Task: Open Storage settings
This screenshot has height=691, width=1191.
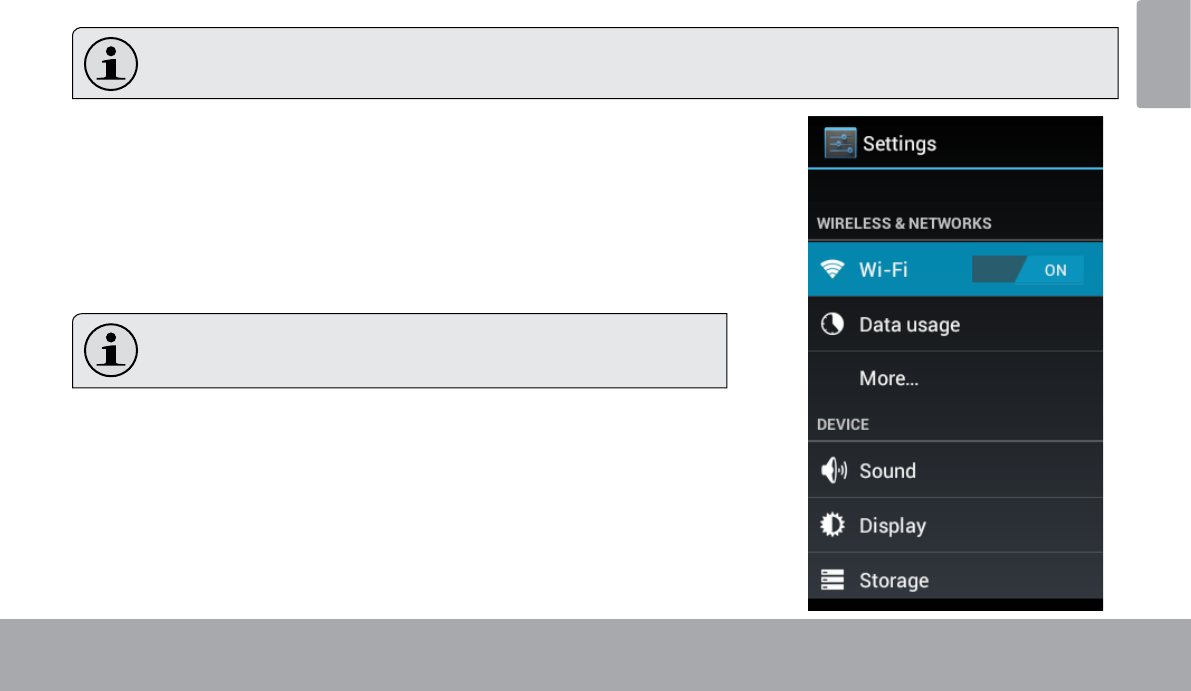Action: pos(955,576)
